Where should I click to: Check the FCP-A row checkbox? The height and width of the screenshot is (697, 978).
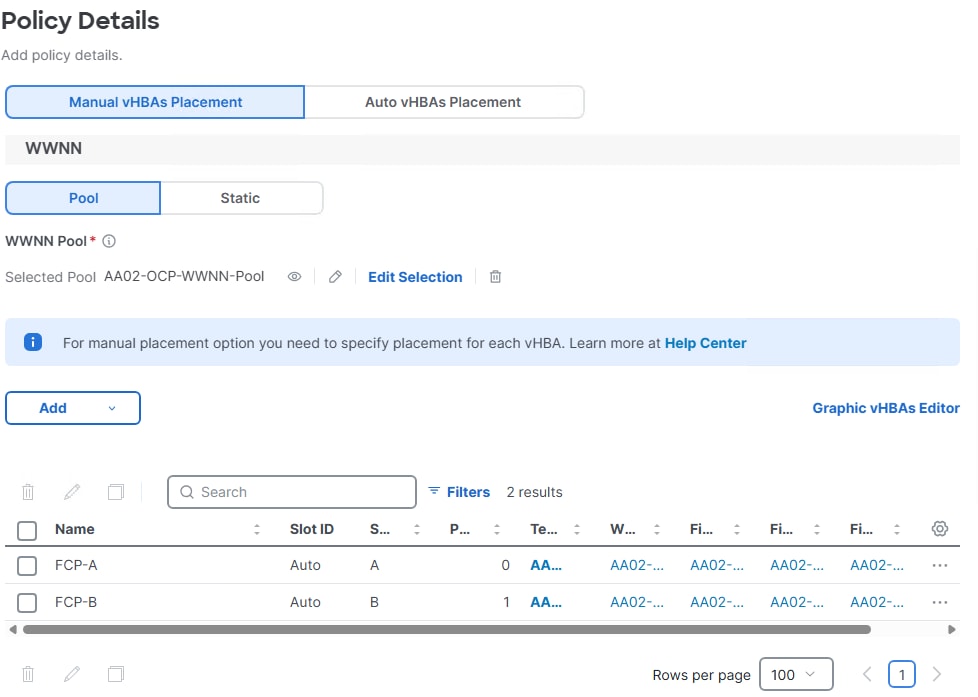click(x=27, y=566)
